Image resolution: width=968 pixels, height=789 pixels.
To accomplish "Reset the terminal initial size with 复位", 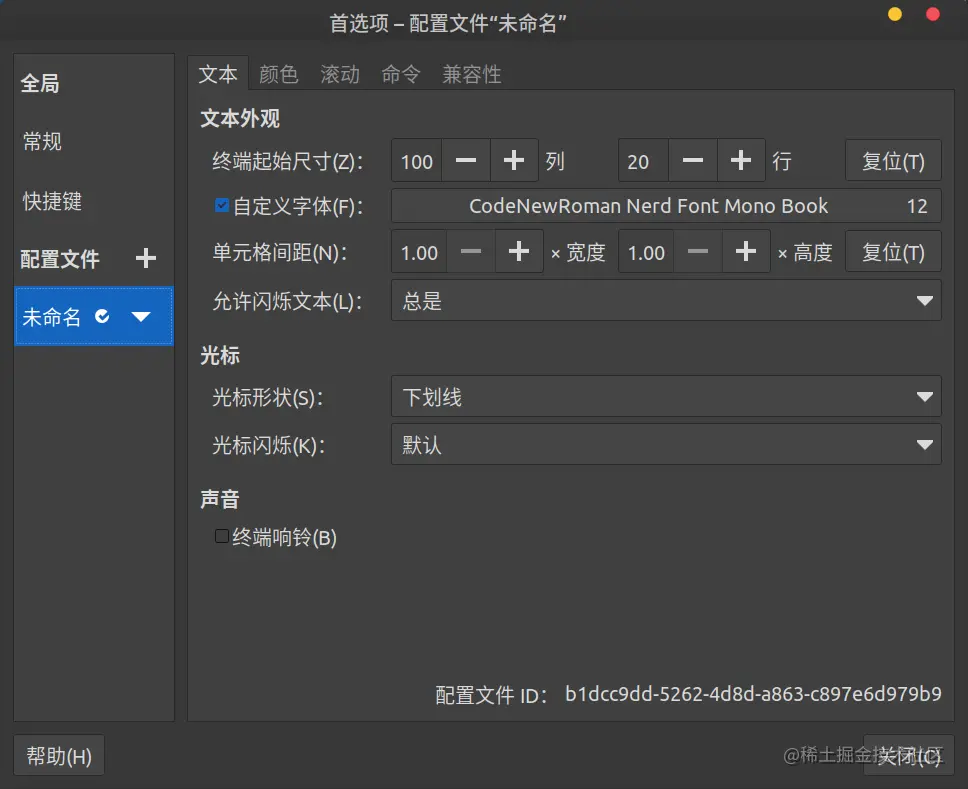I will [x=893, y=161].
